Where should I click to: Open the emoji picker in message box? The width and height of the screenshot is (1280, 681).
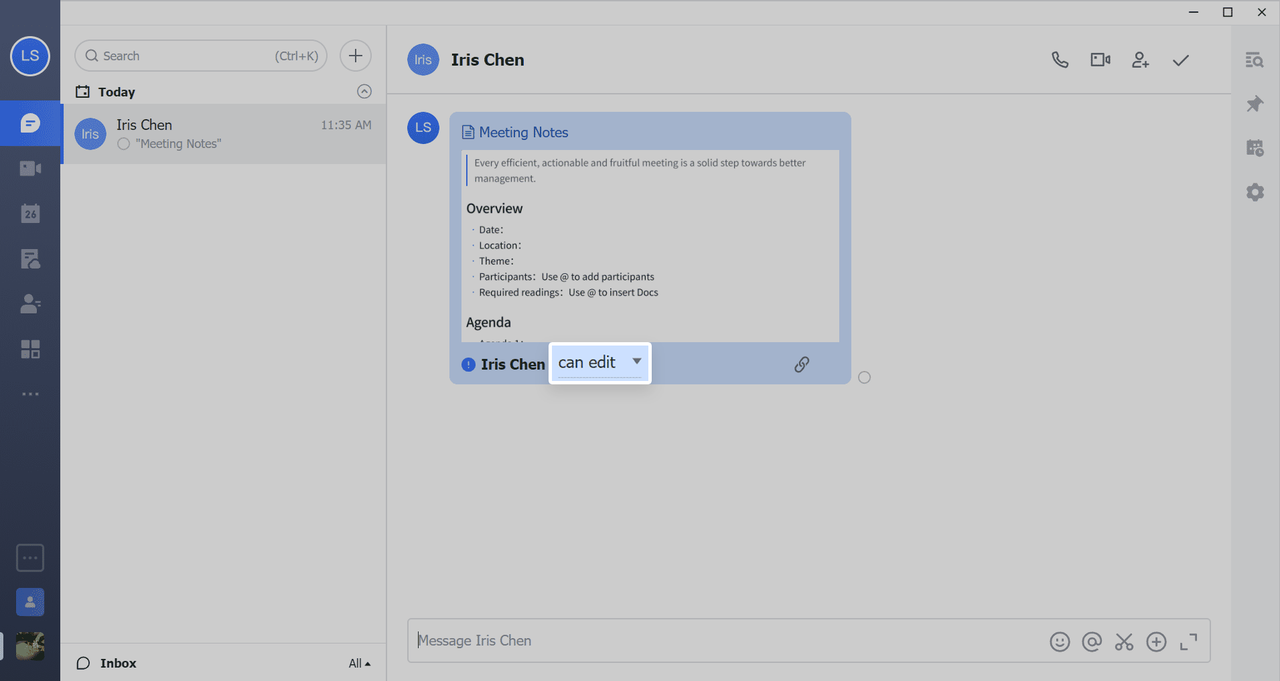click(x=1060, y=642)
